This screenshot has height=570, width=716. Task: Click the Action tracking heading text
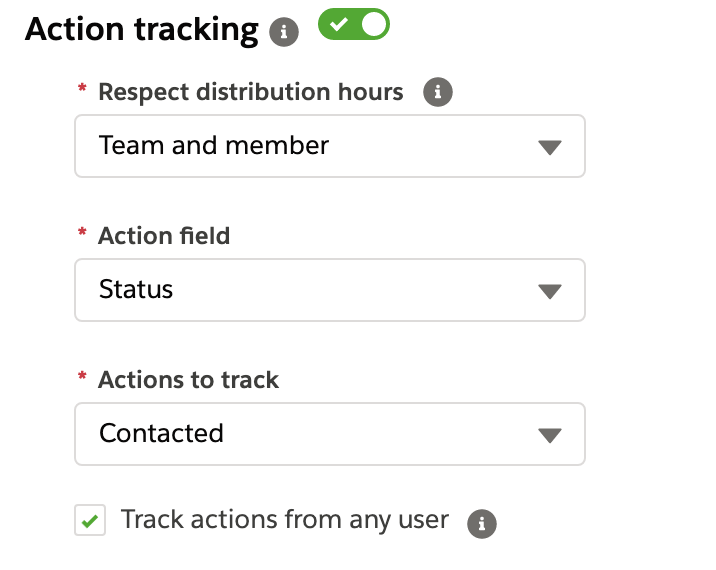[x=142, y=30]
